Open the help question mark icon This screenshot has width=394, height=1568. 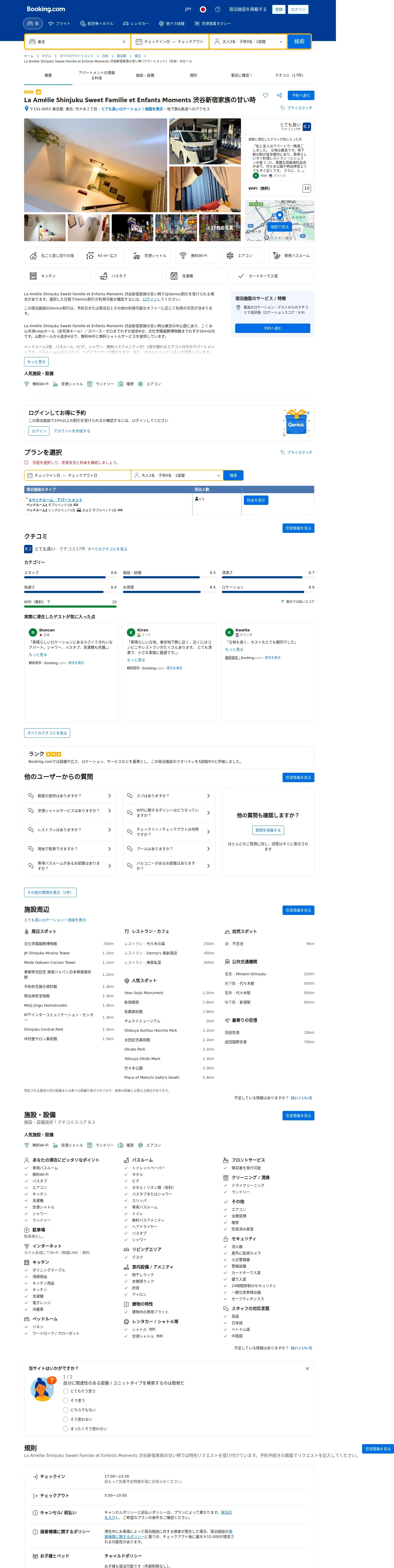217,9
